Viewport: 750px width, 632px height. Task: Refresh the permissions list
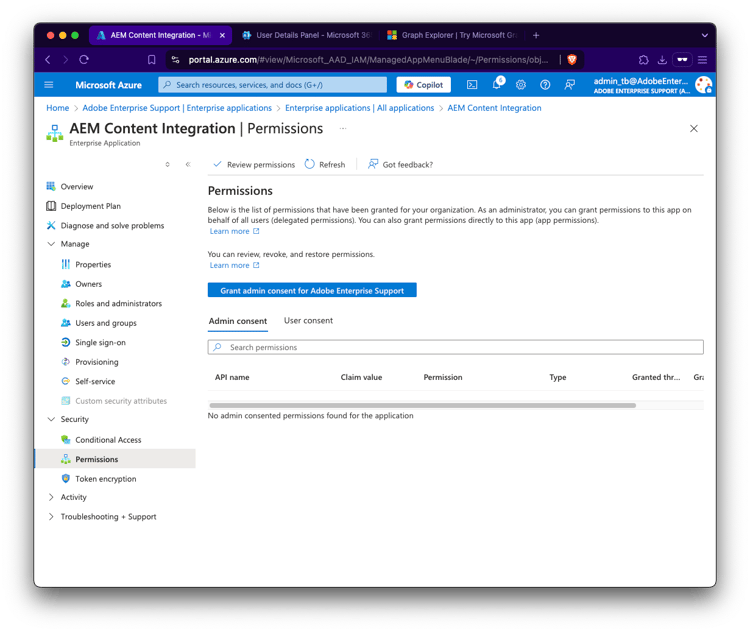(x=325, y=164)
